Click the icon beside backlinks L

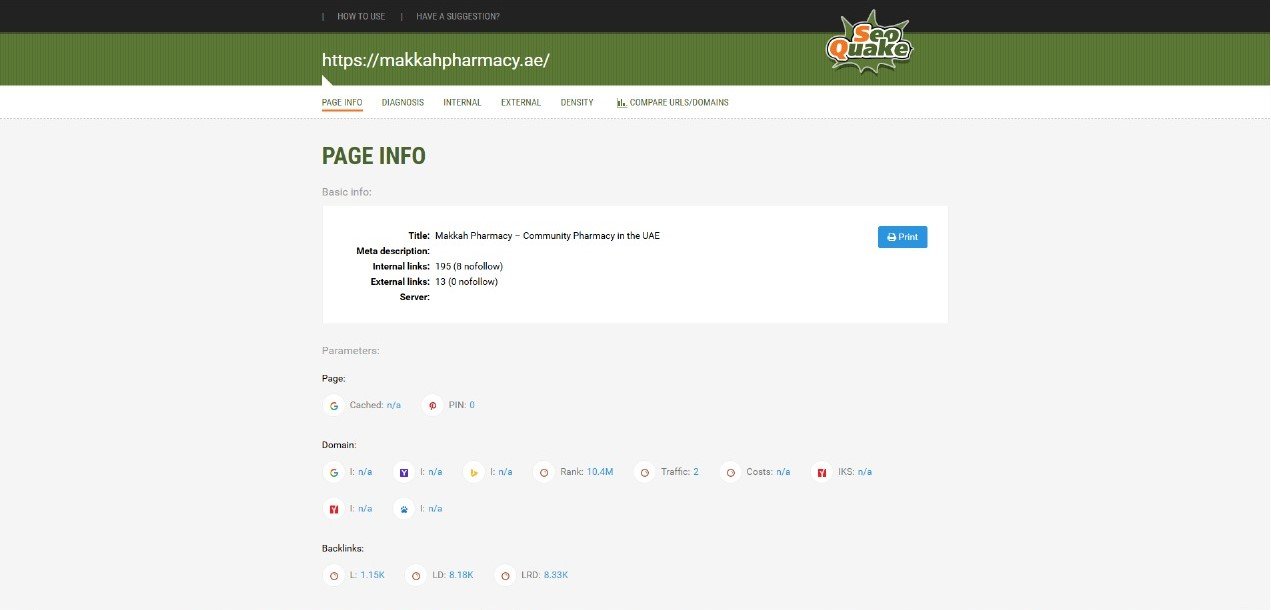(x=334, y=576)
